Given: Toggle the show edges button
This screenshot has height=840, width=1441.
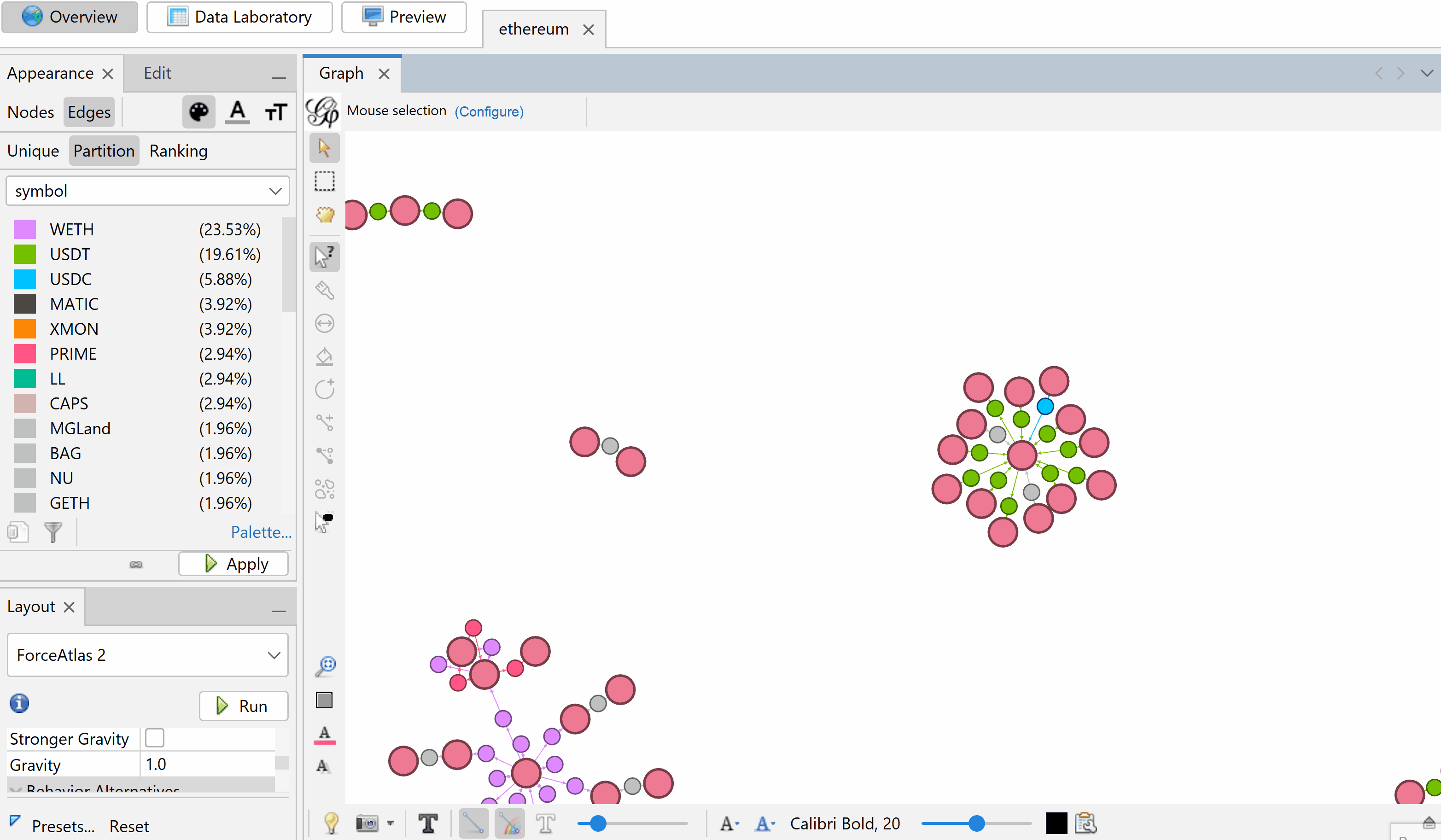Looking at the screenshot, I should click(473, 823).
